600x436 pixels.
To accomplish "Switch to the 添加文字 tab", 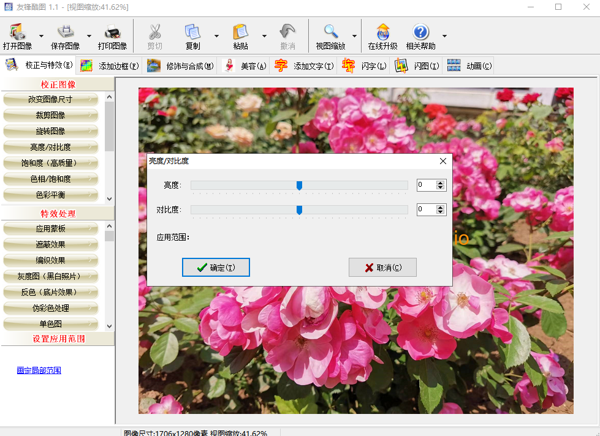I will pyautogui.click(x=304, y=66).
